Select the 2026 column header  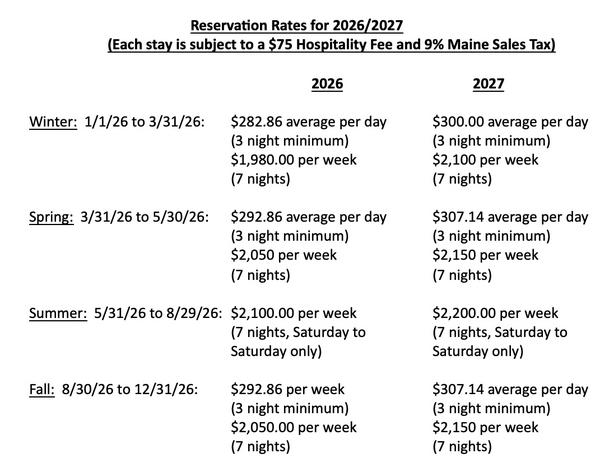point(325,84)
